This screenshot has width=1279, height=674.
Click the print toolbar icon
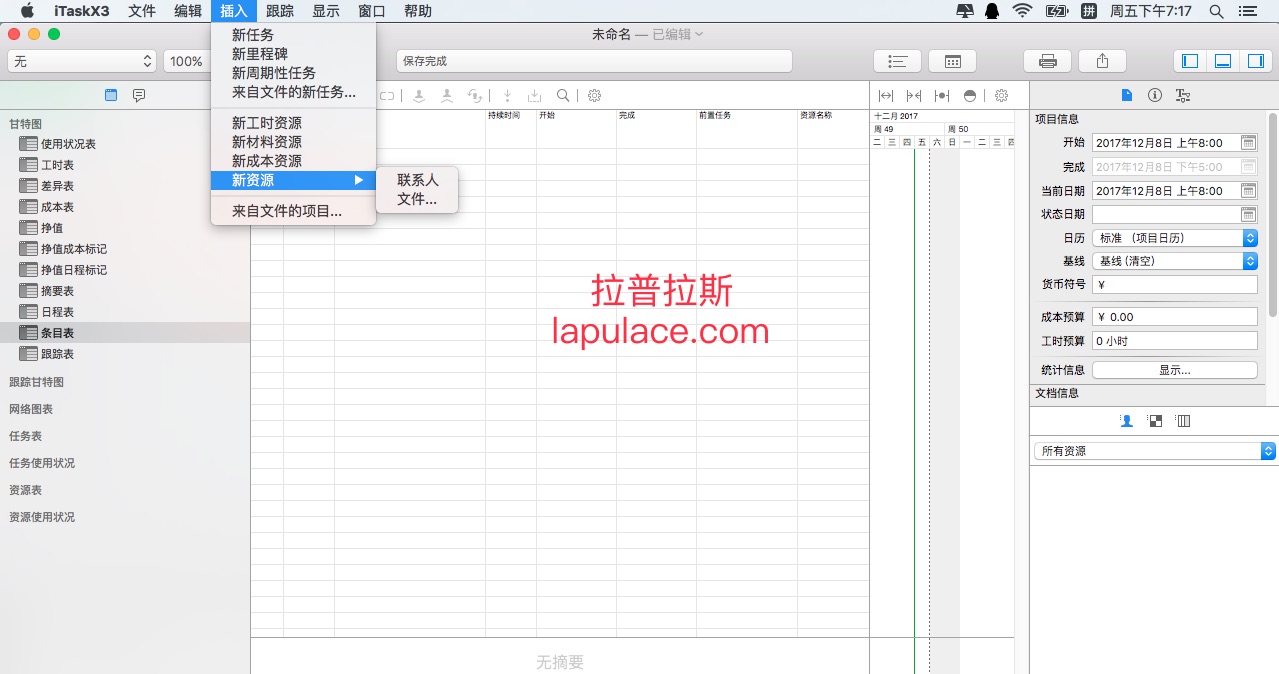[1047, 61]
